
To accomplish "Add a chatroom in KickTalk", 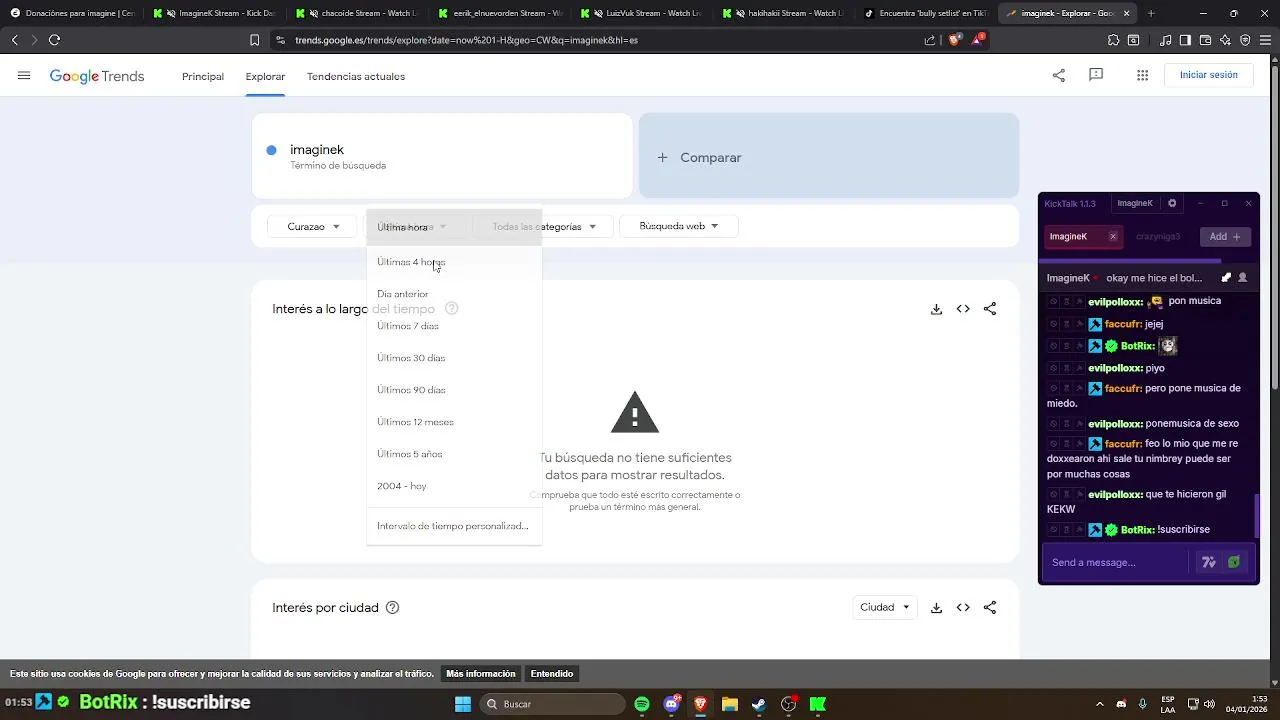I will pyautogui.click(x=1224, y=237).
